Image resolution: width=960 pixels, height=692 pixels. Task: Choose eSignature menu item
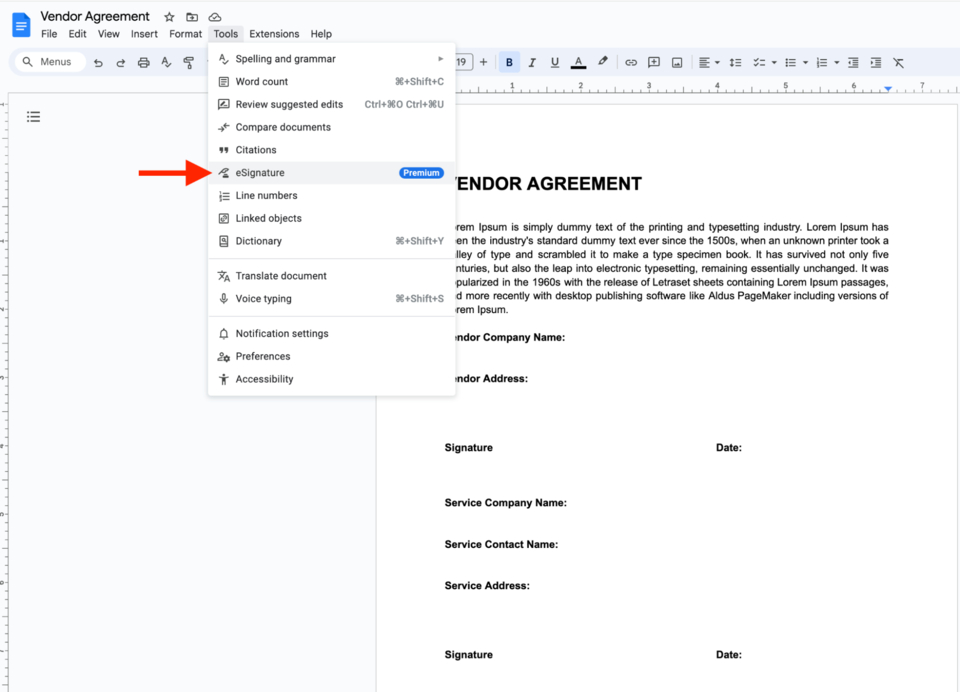point(331,173)
